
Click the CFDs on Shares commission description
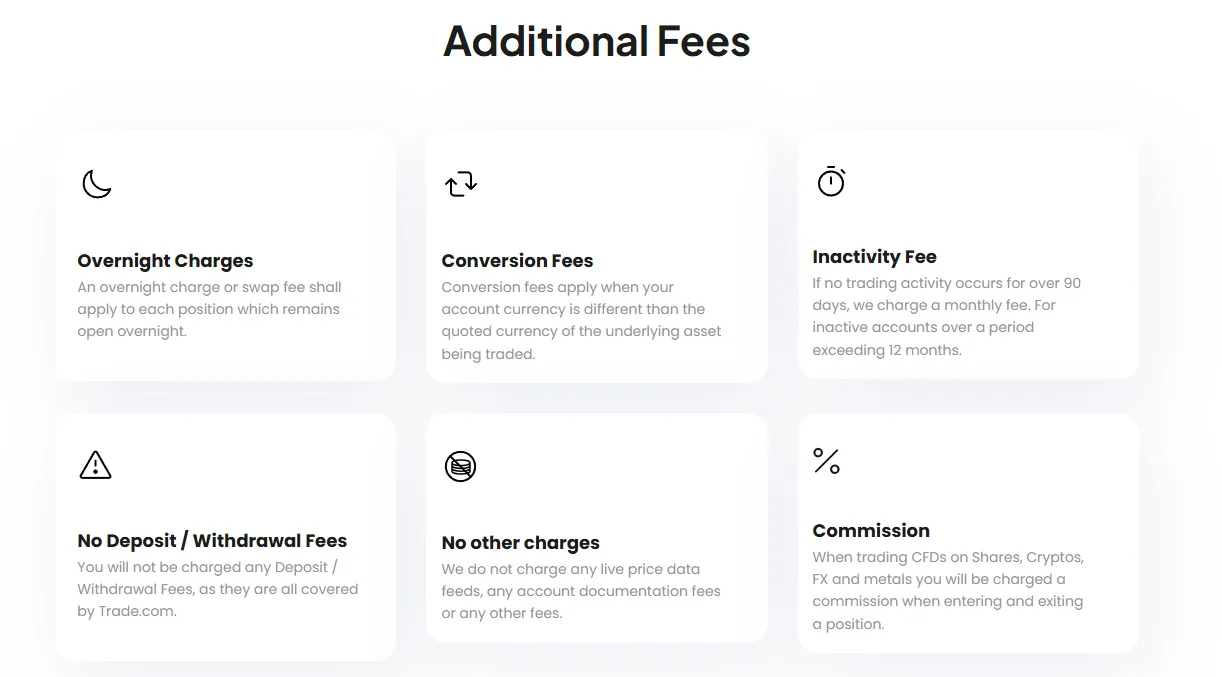(948, 590)
